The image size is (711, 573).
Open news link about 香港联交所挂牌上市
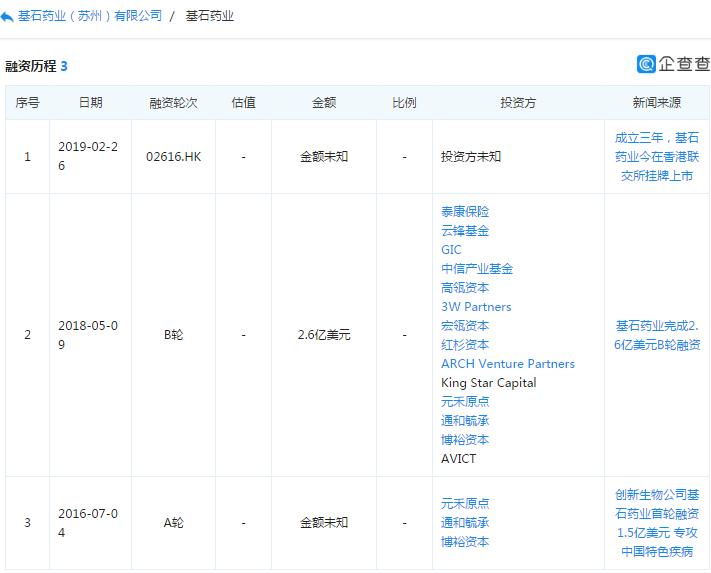tap(657, 157)
